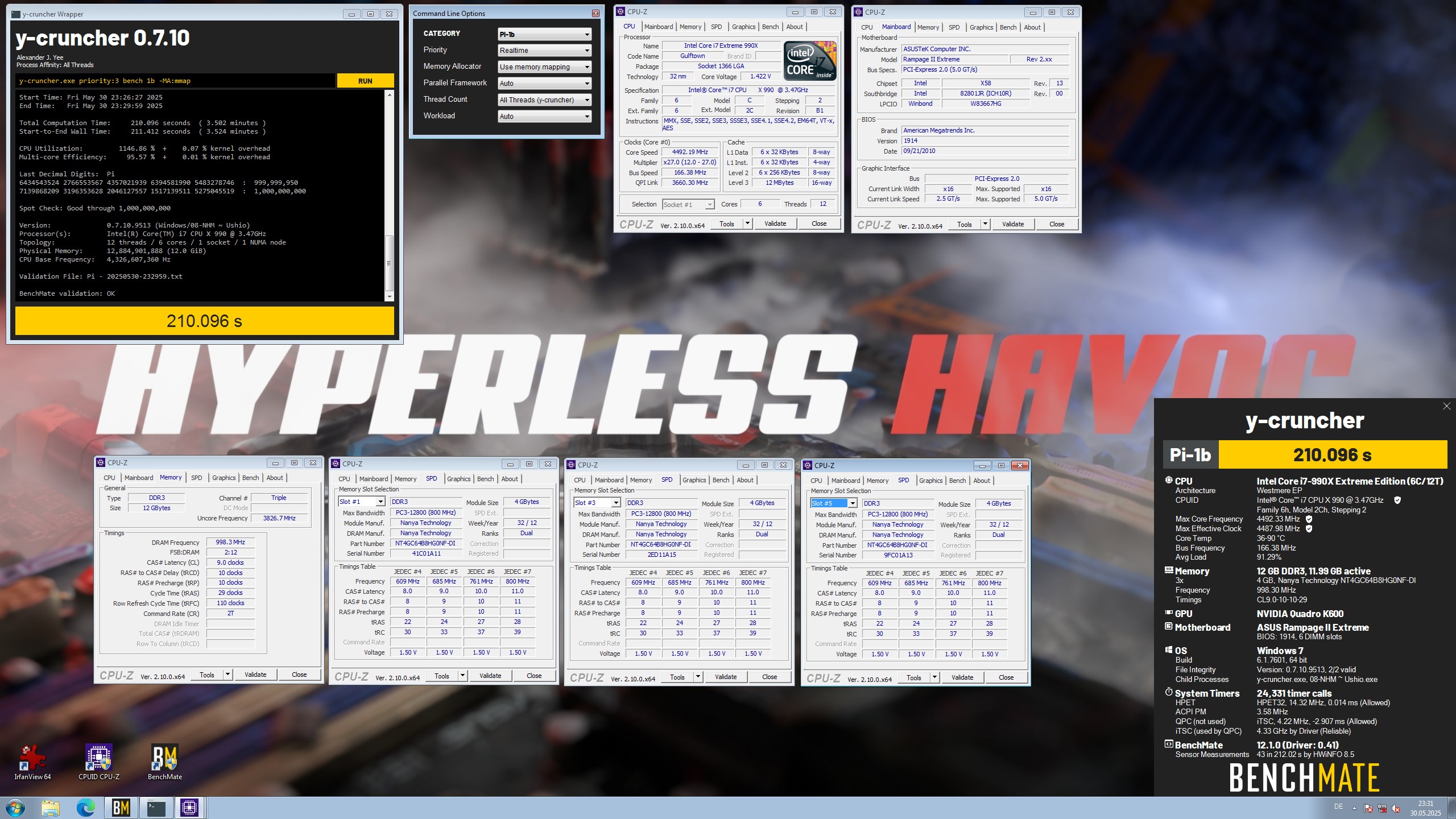
Task: Open the Memory Allocator dropdown
Action: pyautogui.click(x=544, y=67)
